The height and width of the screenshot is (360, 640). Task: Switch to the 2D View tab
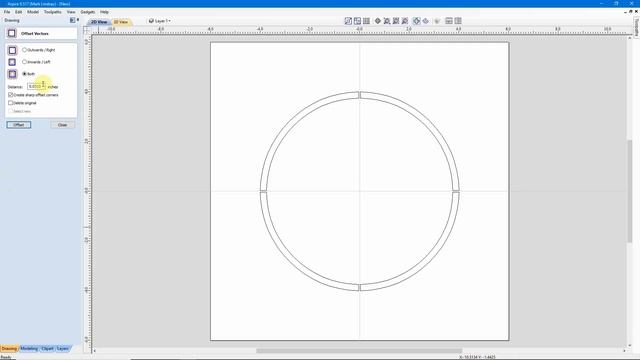click(99, 22)
